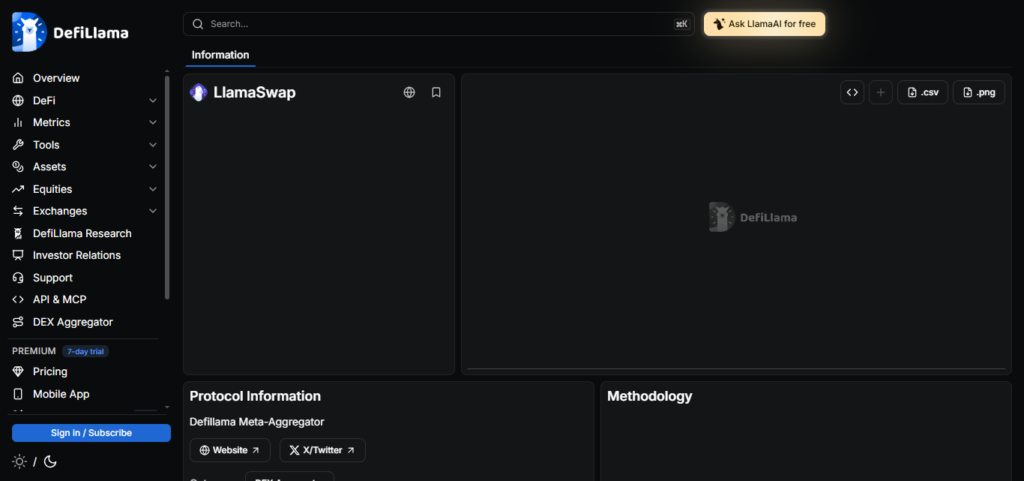1024x481 pixels.
Task: Click the sidebar scroll up arrow
Action: coord(167,70)
